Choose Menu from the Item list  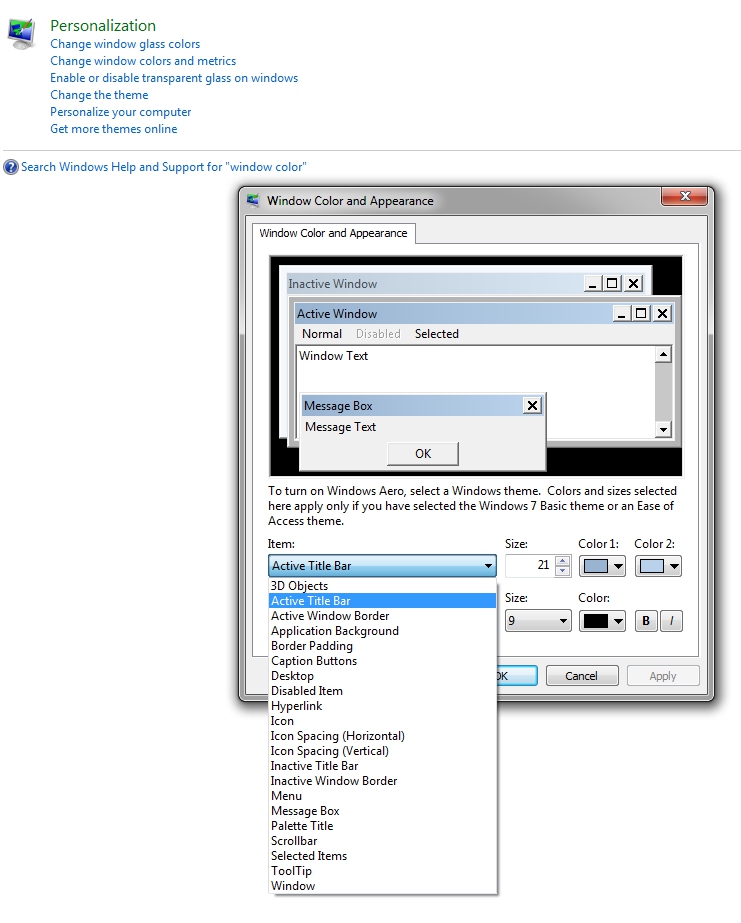[x=382, y=796]
